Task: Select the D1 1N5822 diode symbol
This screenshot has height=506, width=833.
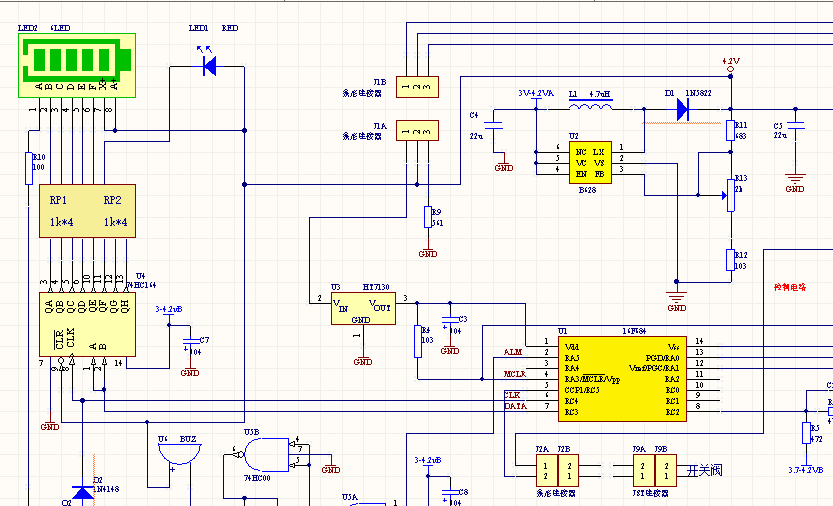Action: pyautogui.click(x=686, y=108)
